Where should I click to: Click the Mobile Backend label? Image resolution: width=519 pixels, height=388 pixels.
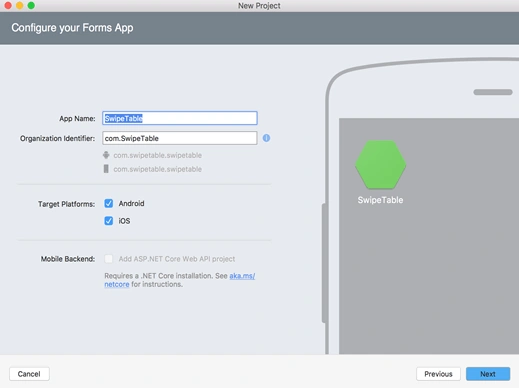[68, 259]
